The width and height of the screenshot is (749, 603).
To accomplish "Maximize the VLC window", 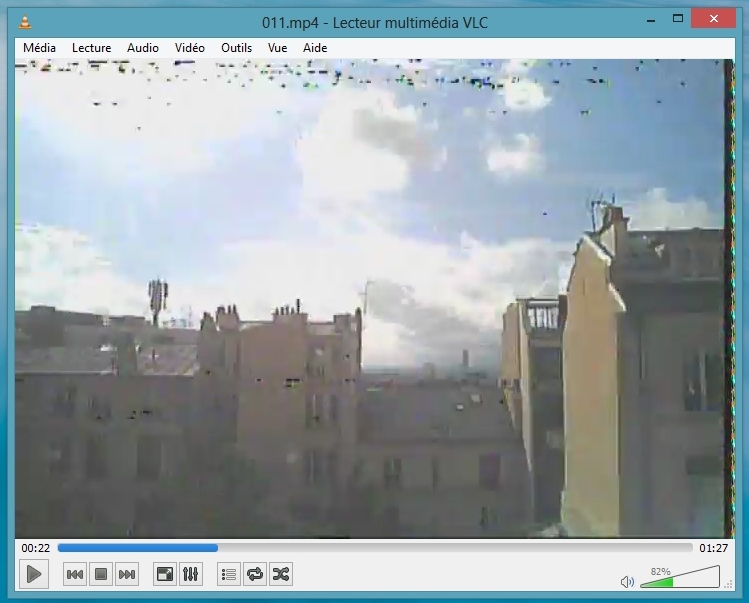I will (x=677, y=19).
